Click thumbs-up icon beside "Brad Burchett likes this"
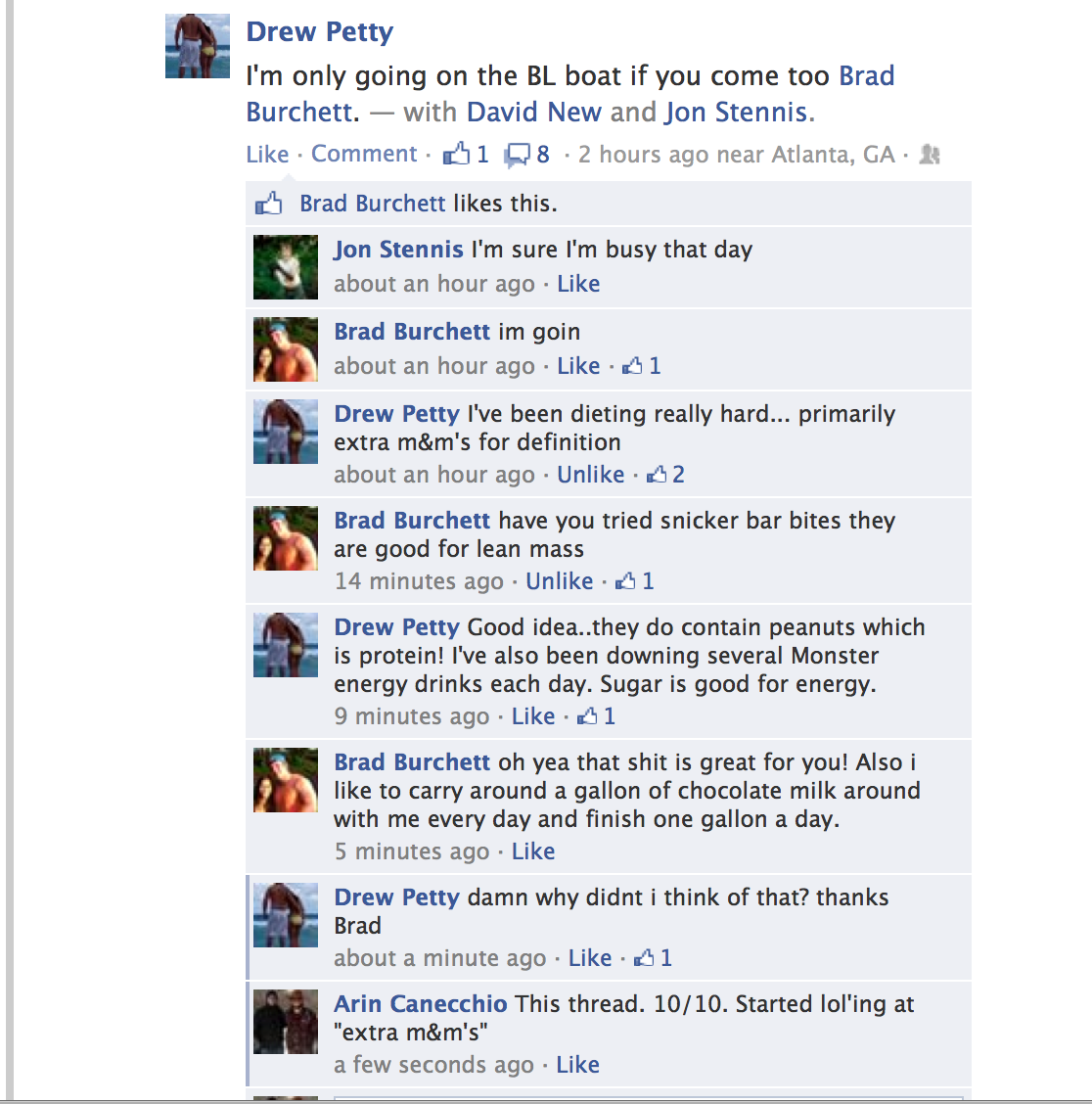The image size is (1092, 1104). pyautogui.click(x=268, y=204)
